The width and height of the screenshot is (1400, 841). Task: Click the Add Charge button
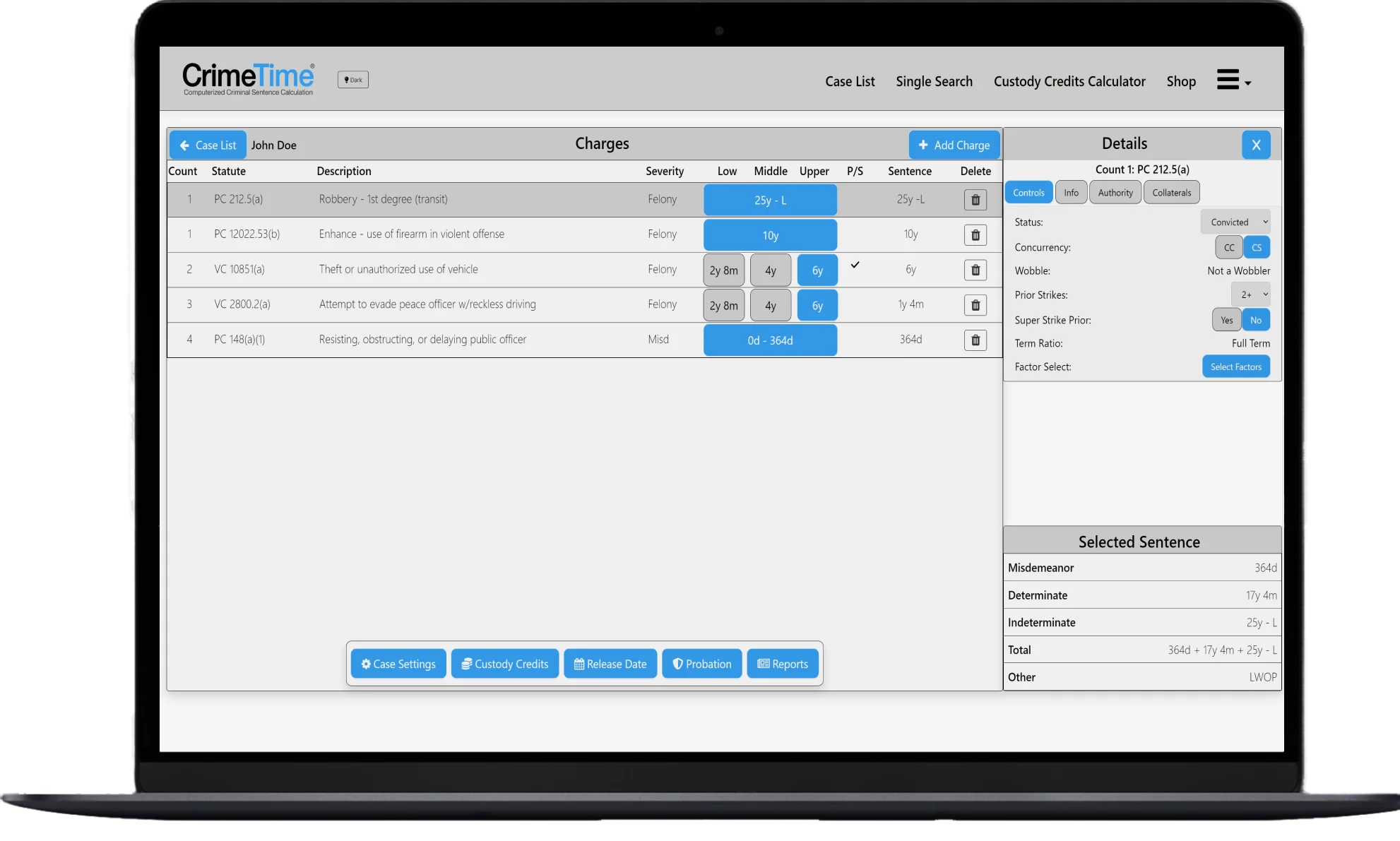pos(954,145)
